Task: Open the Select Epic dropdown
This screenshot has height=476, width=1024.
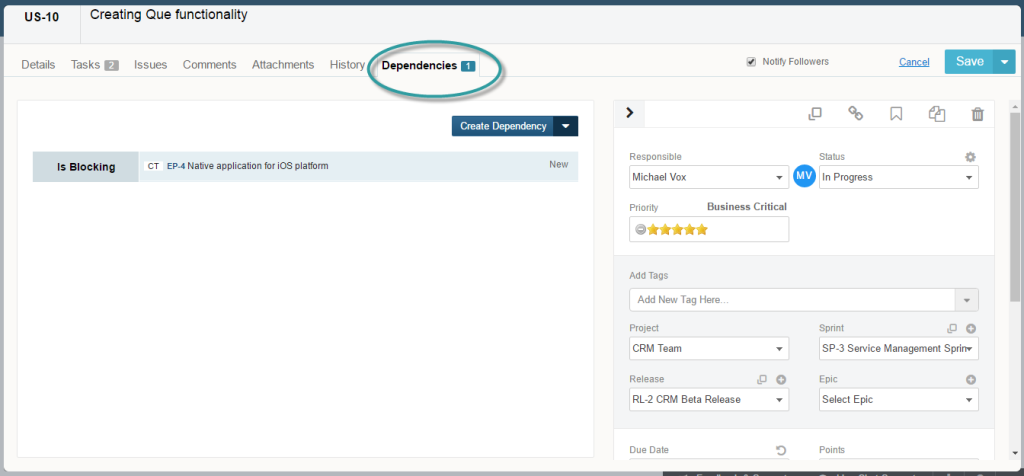Action: pyautogui.click(x=898, y=400)
